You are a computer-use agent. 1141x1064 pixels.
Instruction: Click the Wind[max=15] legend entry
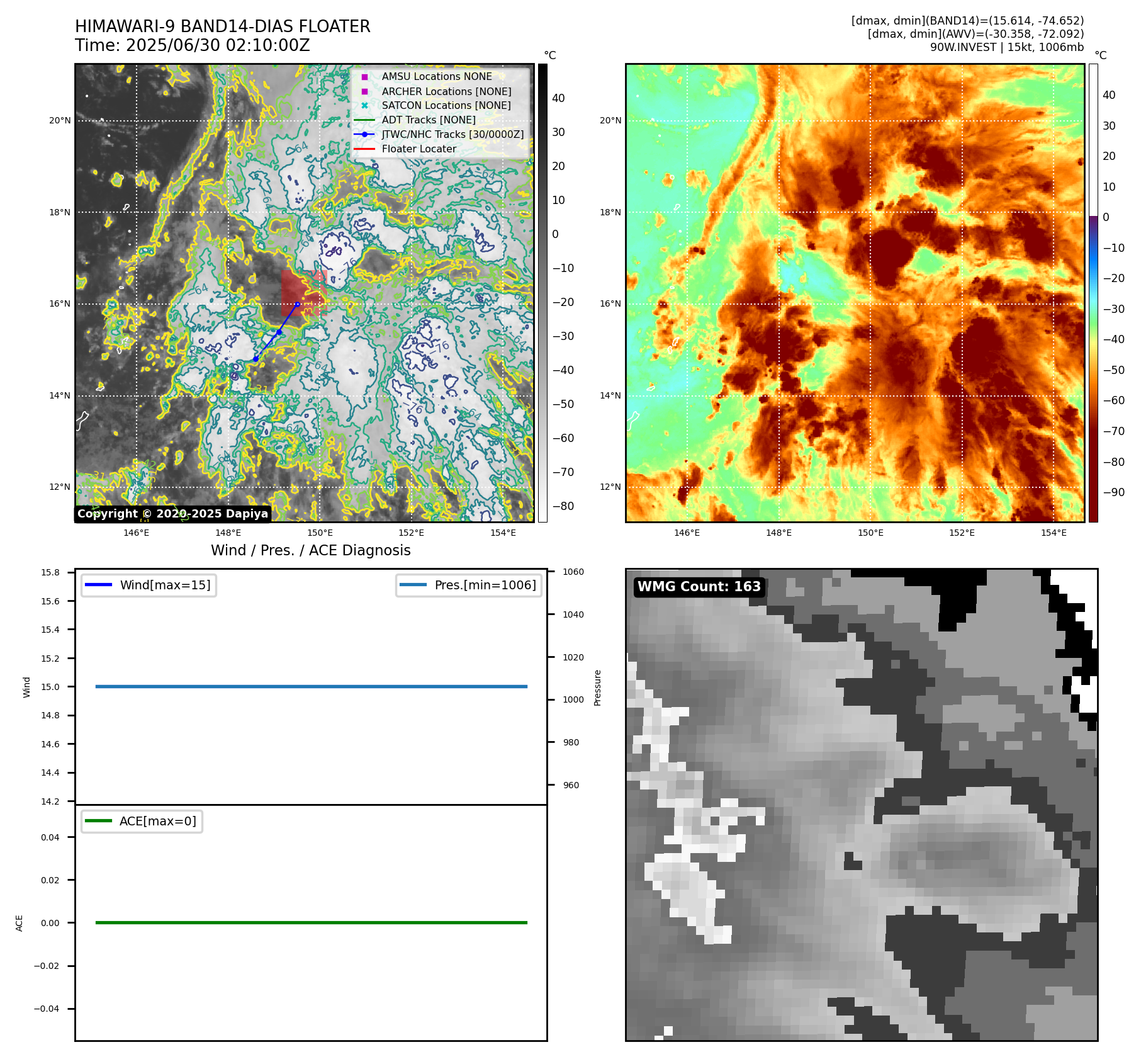click(x=149, y=585)
